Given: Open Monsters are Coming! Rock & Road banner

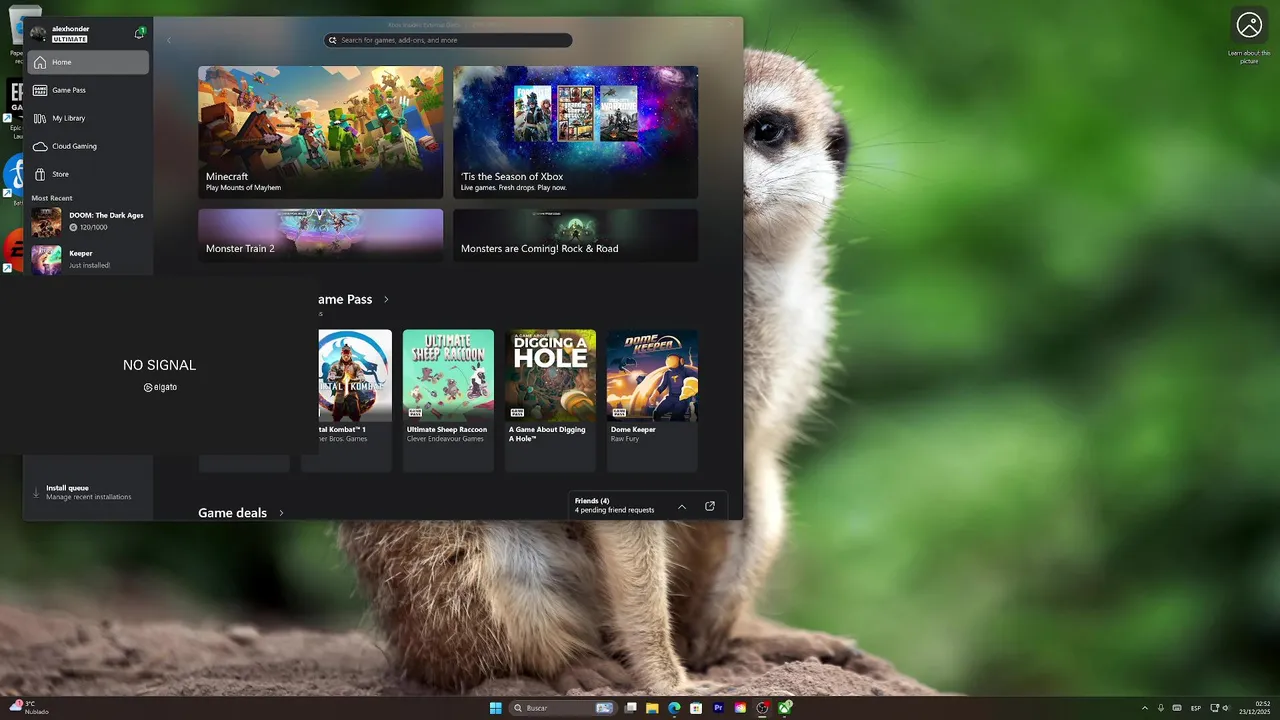Looking at the screenshot, I should point(575,235).
